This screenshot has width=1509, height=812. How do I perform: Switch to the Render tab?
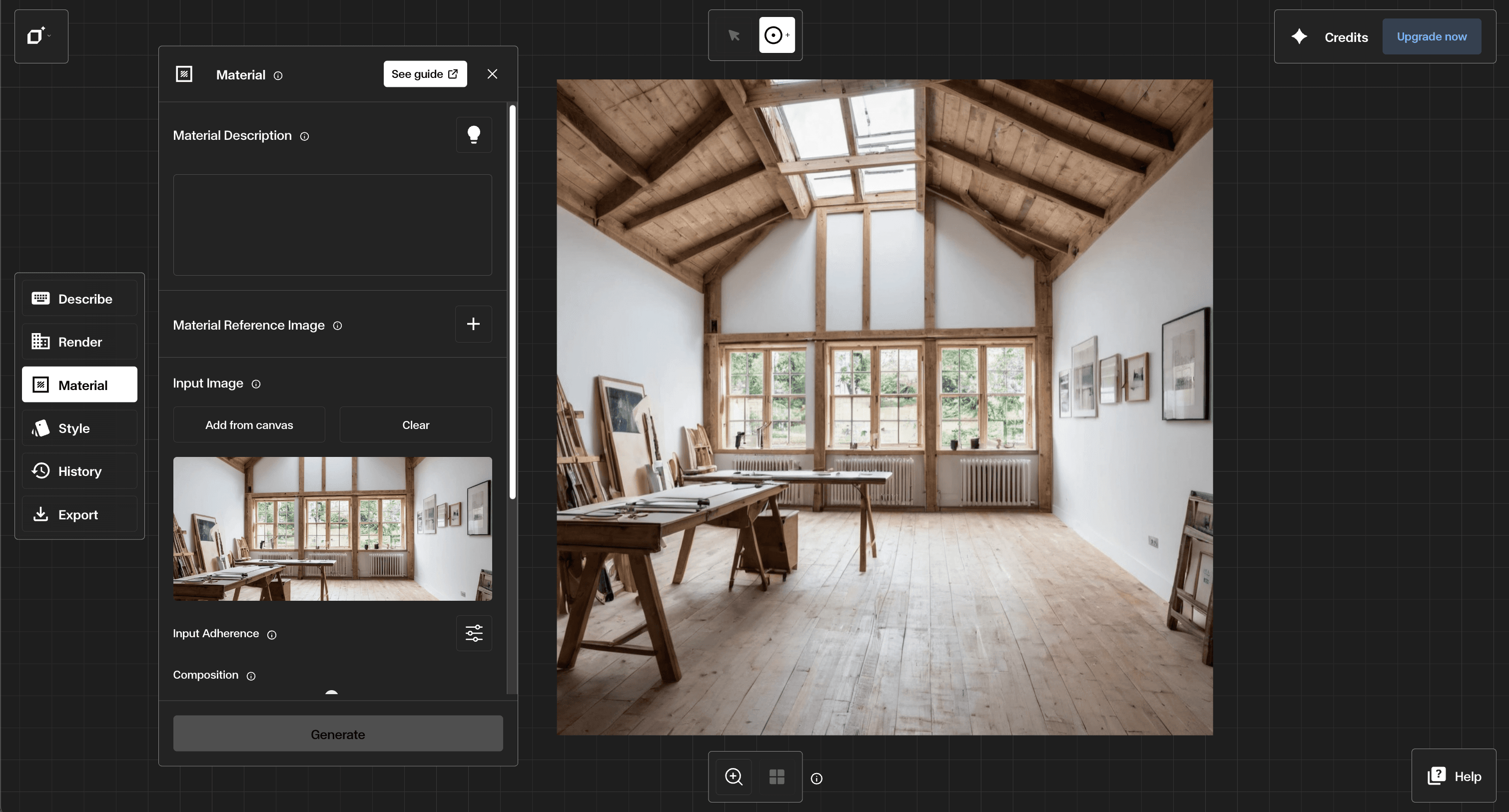[79, 342]
